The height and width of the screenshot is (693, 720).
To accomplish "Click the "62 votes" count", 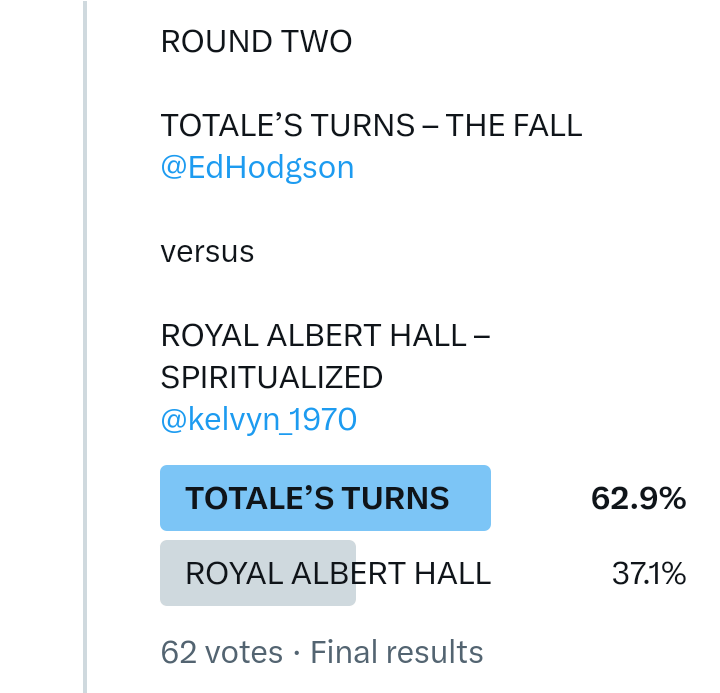I will click(221, 653).
